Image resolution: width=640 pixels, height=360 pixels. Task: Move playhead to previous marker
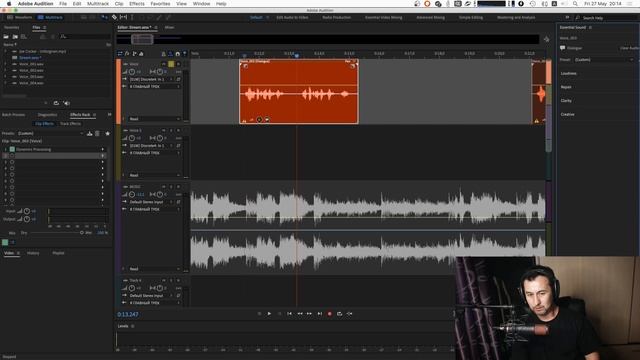coord(289,314)
